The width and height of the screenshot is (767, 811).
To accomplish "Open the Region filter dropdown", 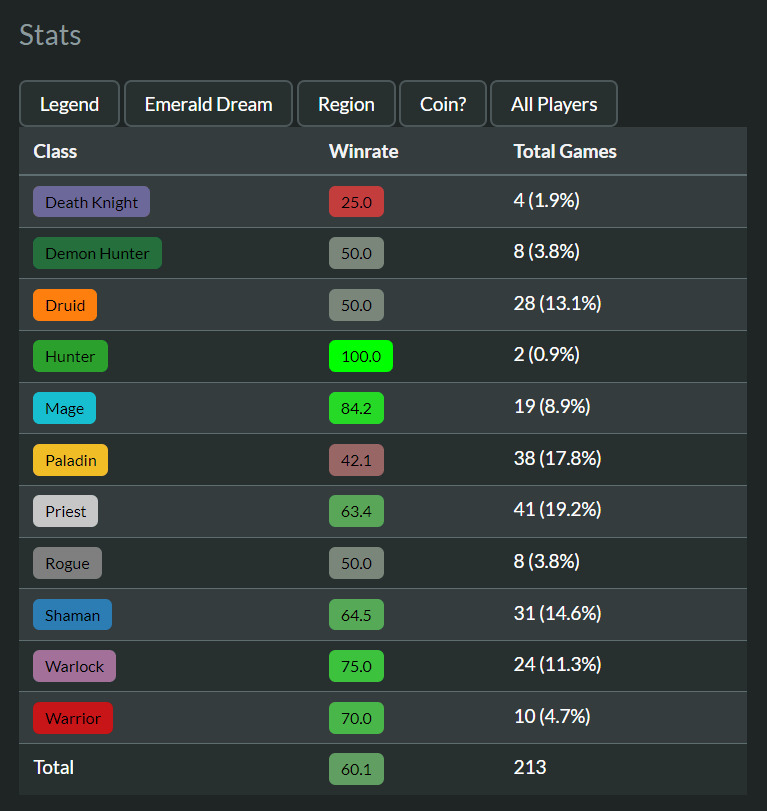I will [346, 104].
